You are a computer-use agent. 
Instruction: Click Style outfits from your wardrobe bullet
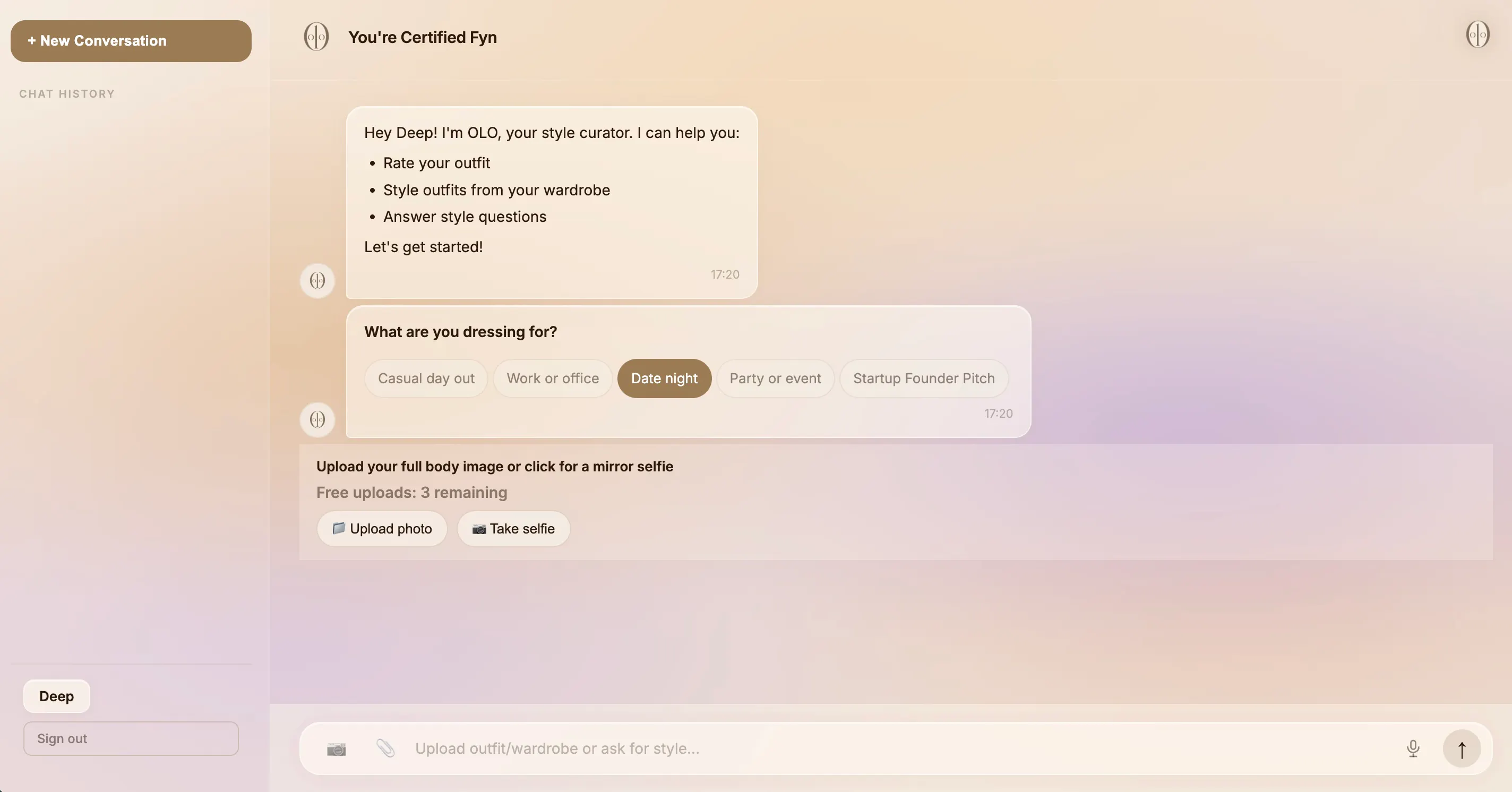pyautogui.click(x=496, y=190)
